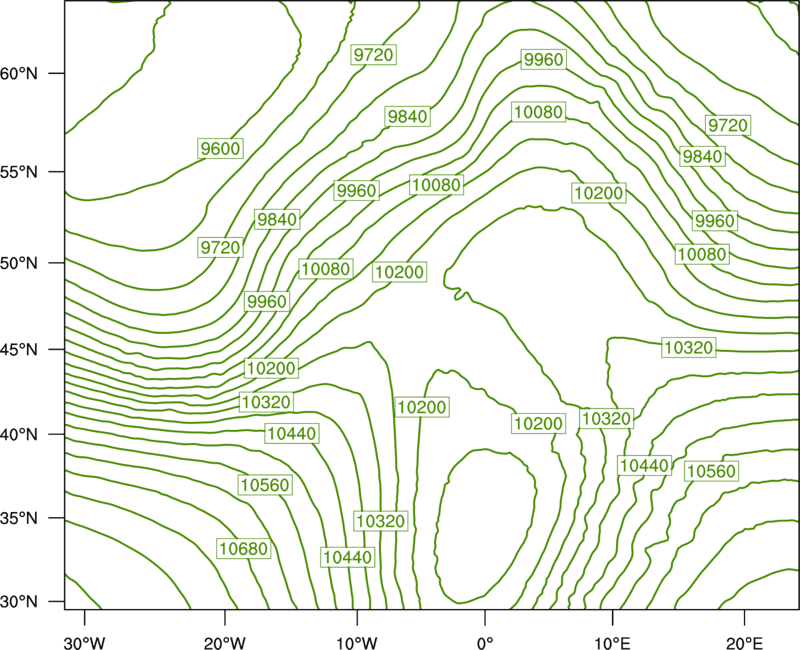The height and width of the screenshot is (650, 800).
Task: Select the 50°N latitude axis label
Action: click(x=19, y=263)
